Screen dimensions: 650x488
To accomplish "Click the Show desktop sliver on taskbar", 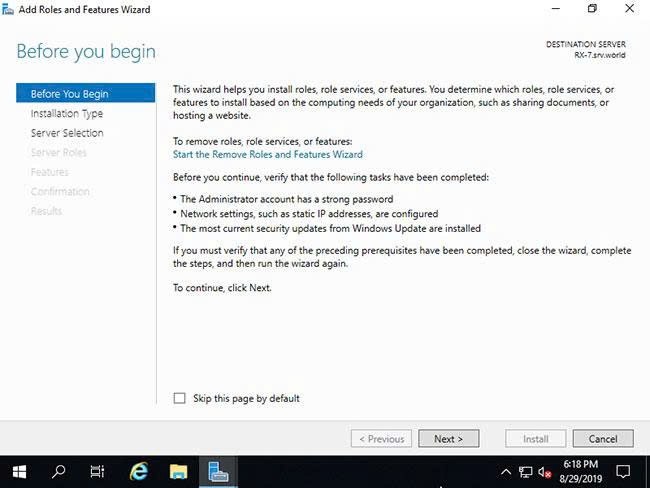I will point(648,472).
